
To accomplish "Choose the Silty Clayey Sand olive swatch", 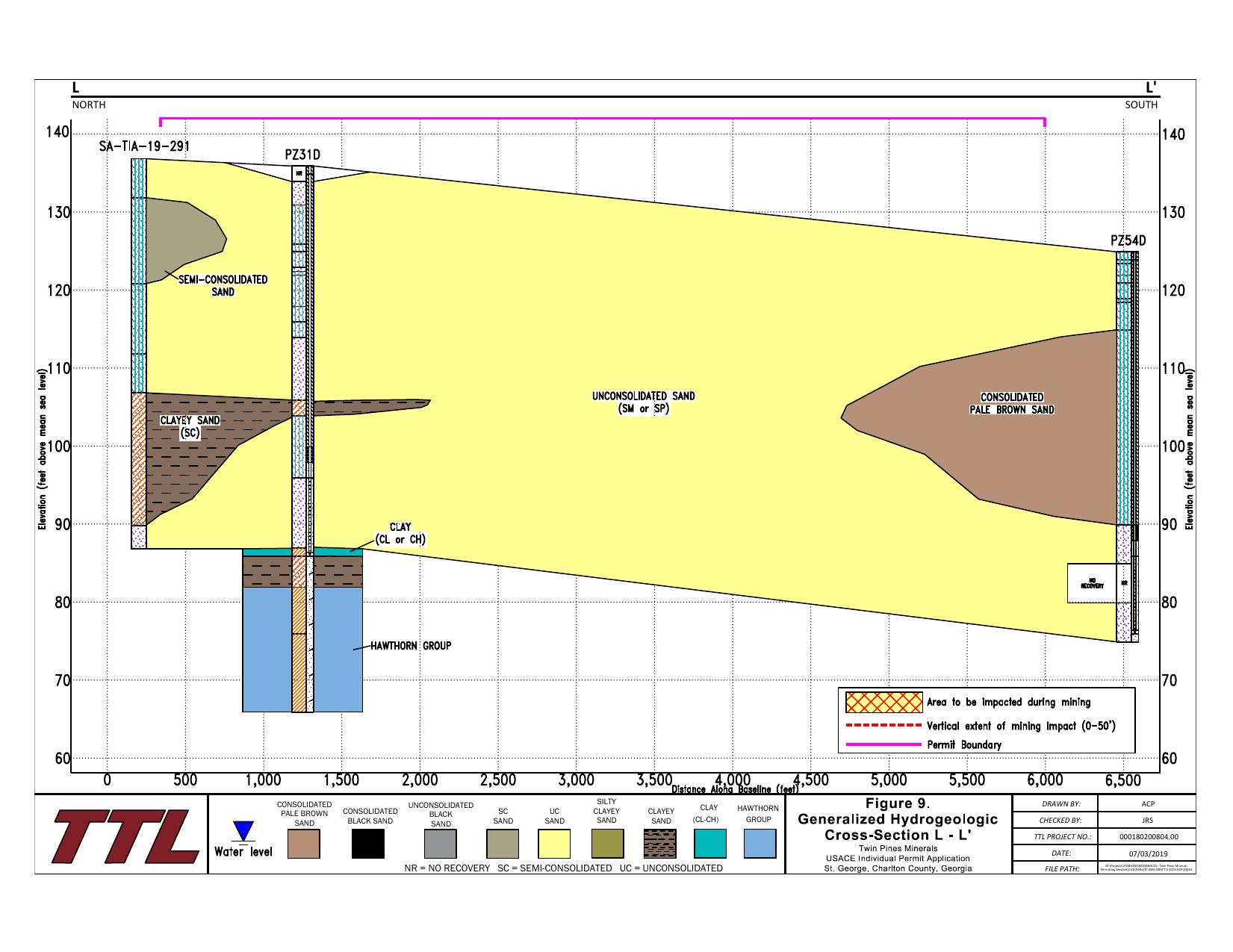I will coord(607,844).
